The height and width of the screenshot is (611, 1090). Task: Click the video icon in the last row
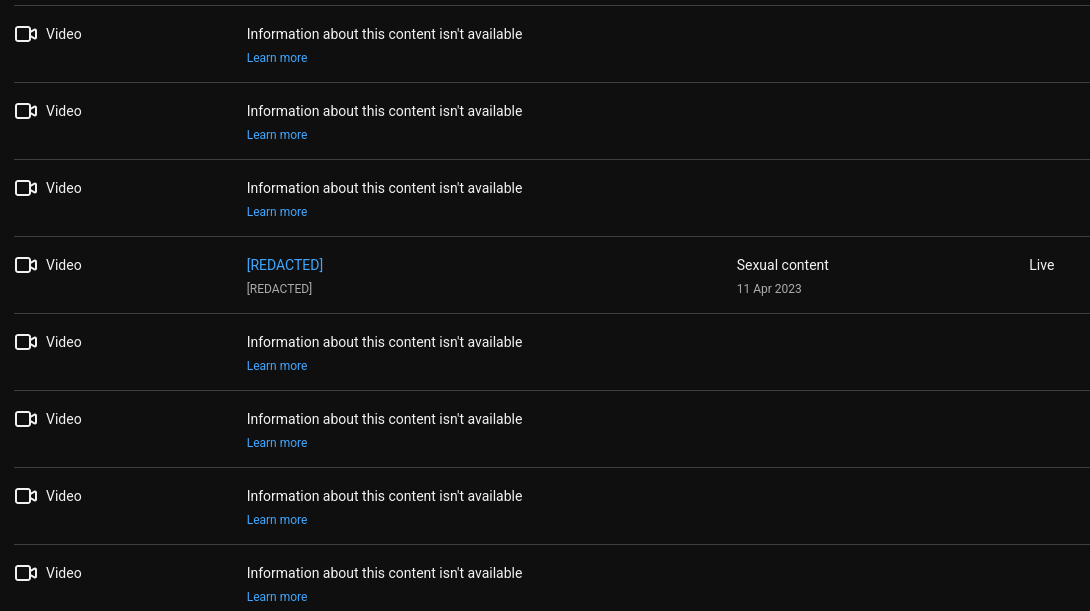26,573
